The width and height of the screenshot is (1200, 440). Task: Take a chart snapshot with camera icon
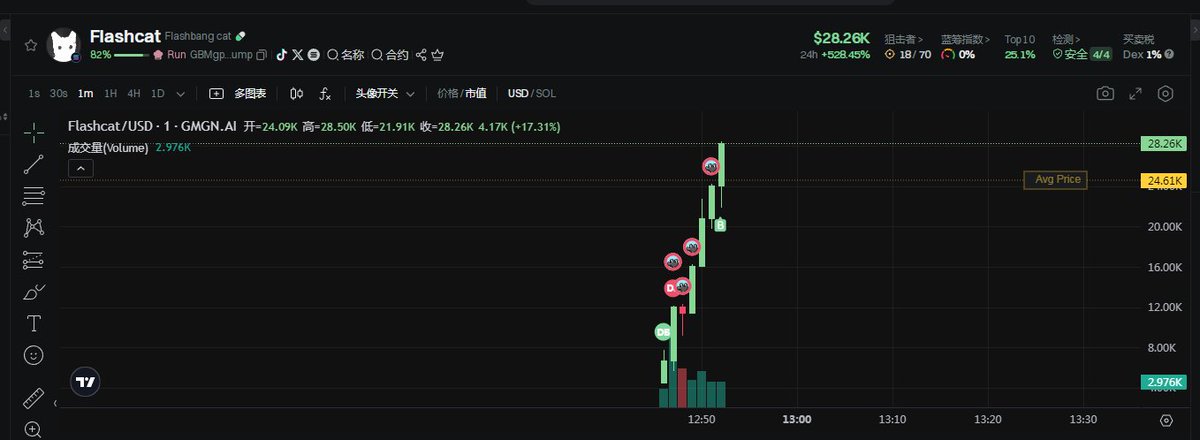coord(1105,93)
